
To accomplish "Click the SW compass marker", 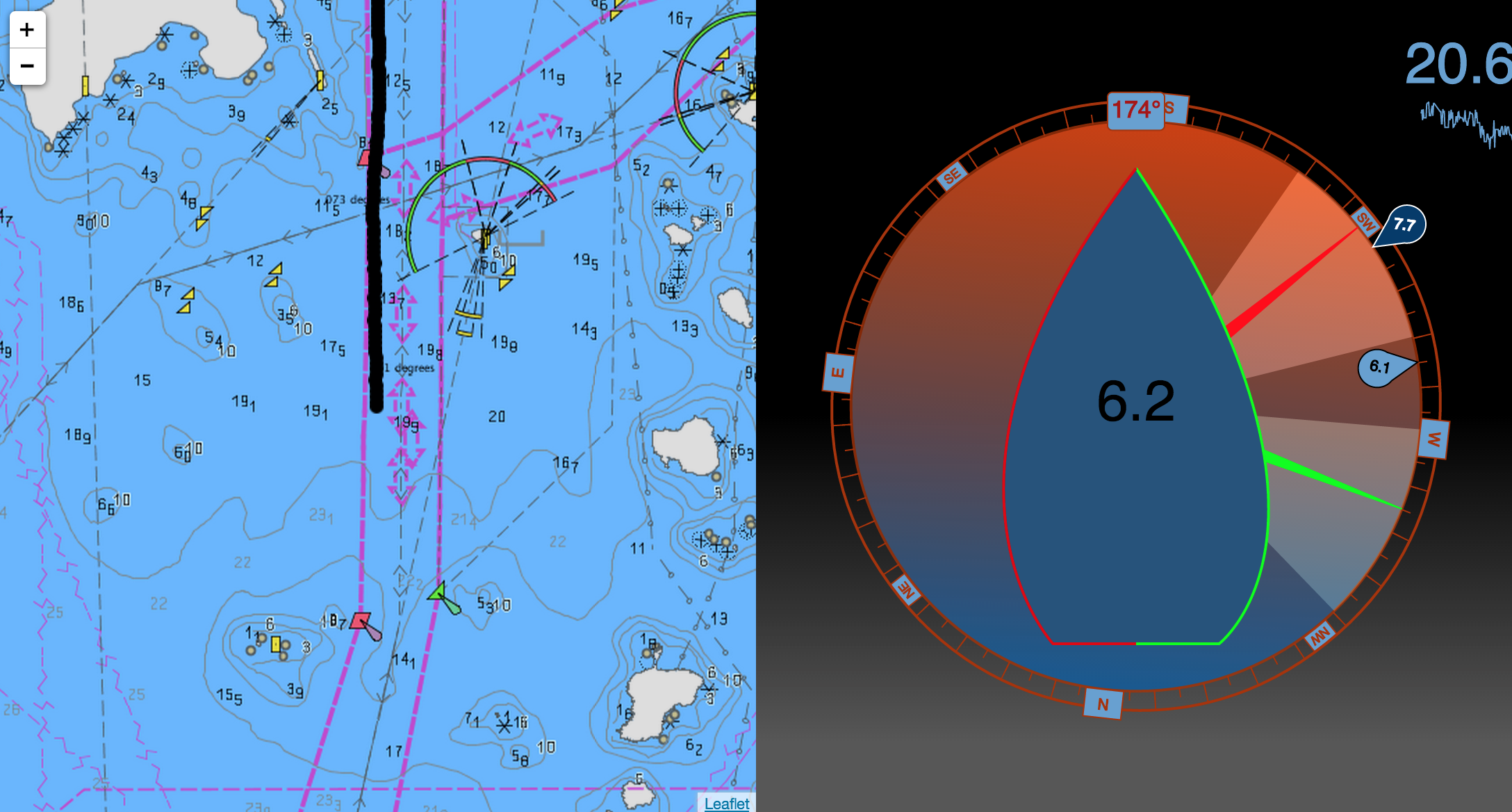I will click(1365, 222).
